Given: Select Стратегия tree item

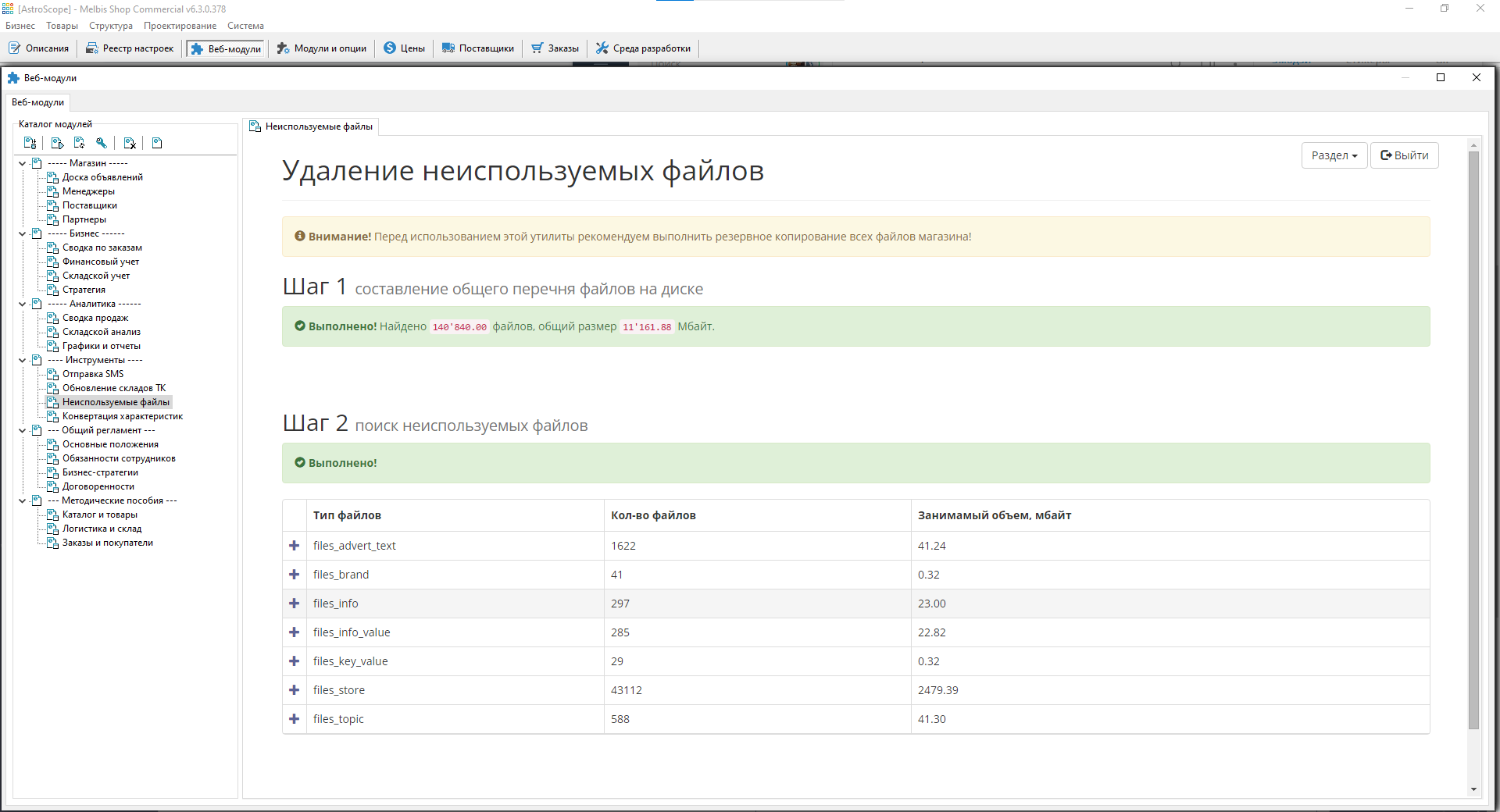Looking at the screenshot, I should pyautogui.click(x=84, y=290).
